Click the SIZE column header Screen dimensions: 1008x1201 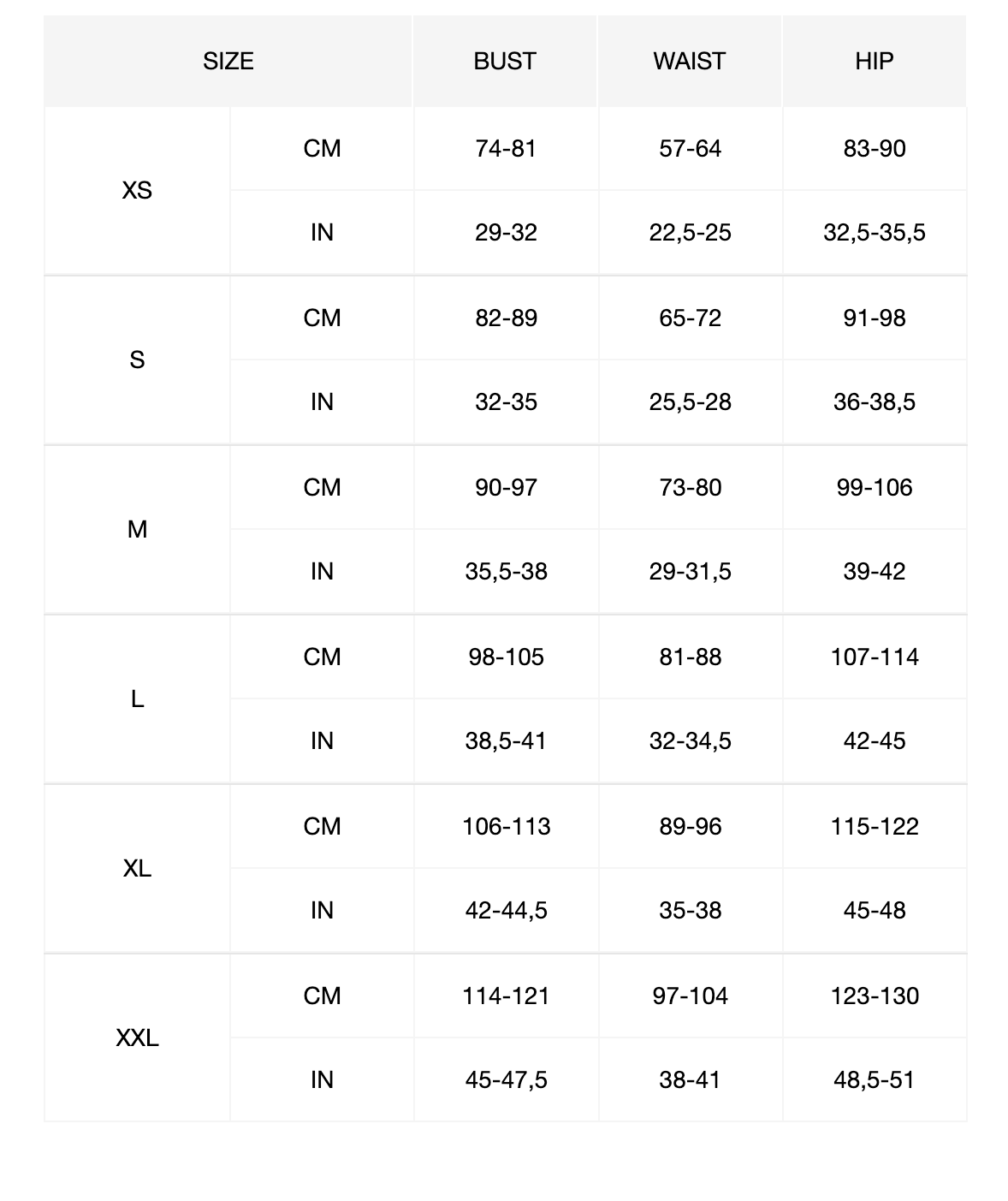[x=228, y=62]
